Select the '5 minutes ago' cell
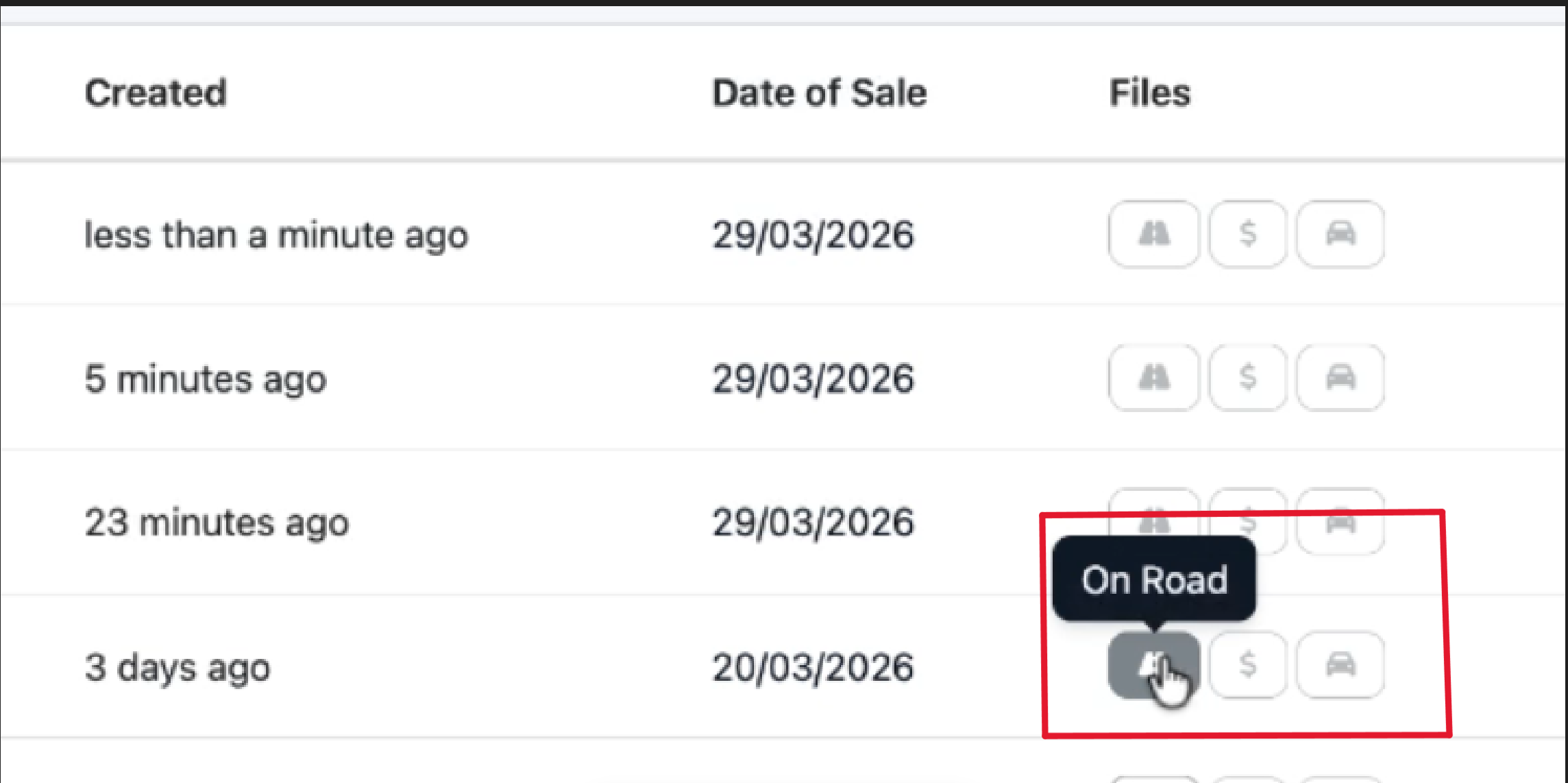 pos(206,379)
